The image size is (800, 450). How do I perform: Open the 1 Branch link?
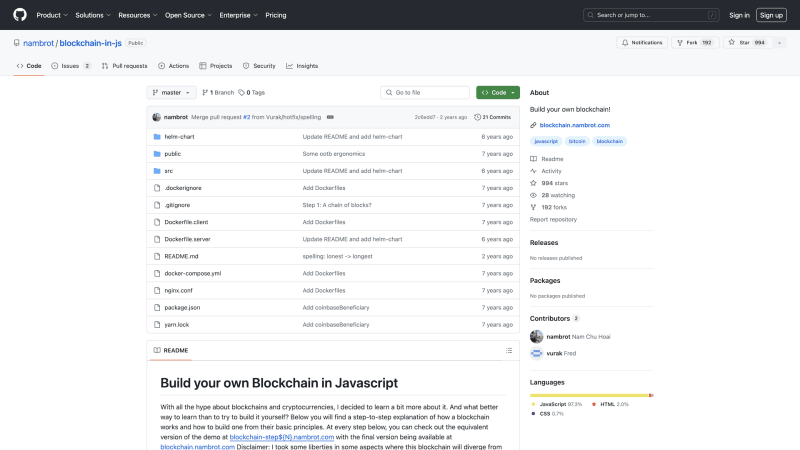pos(218,92)
